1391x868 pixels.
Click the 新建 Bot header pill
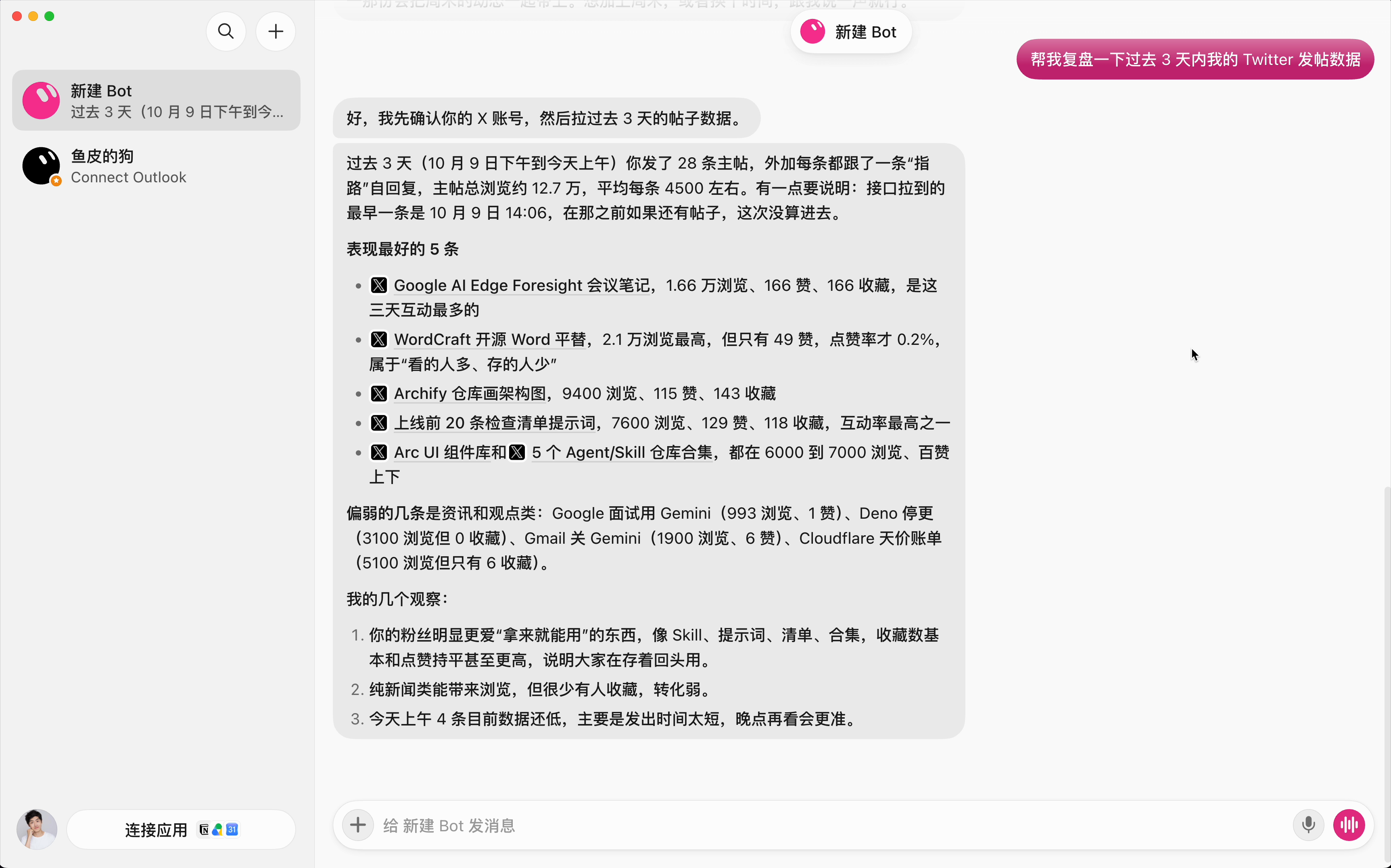pos(851,32)
